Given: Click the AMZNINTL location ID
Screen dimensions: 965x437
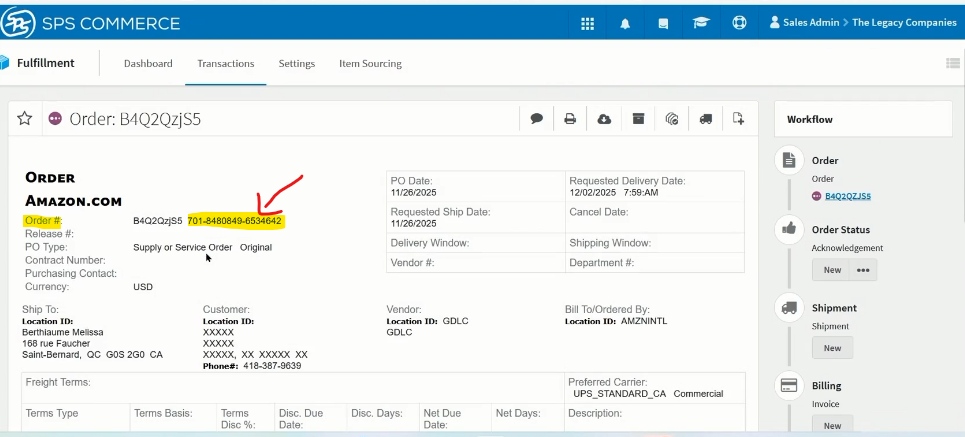Looking at the screenshot, I should [x=644, y=321].
